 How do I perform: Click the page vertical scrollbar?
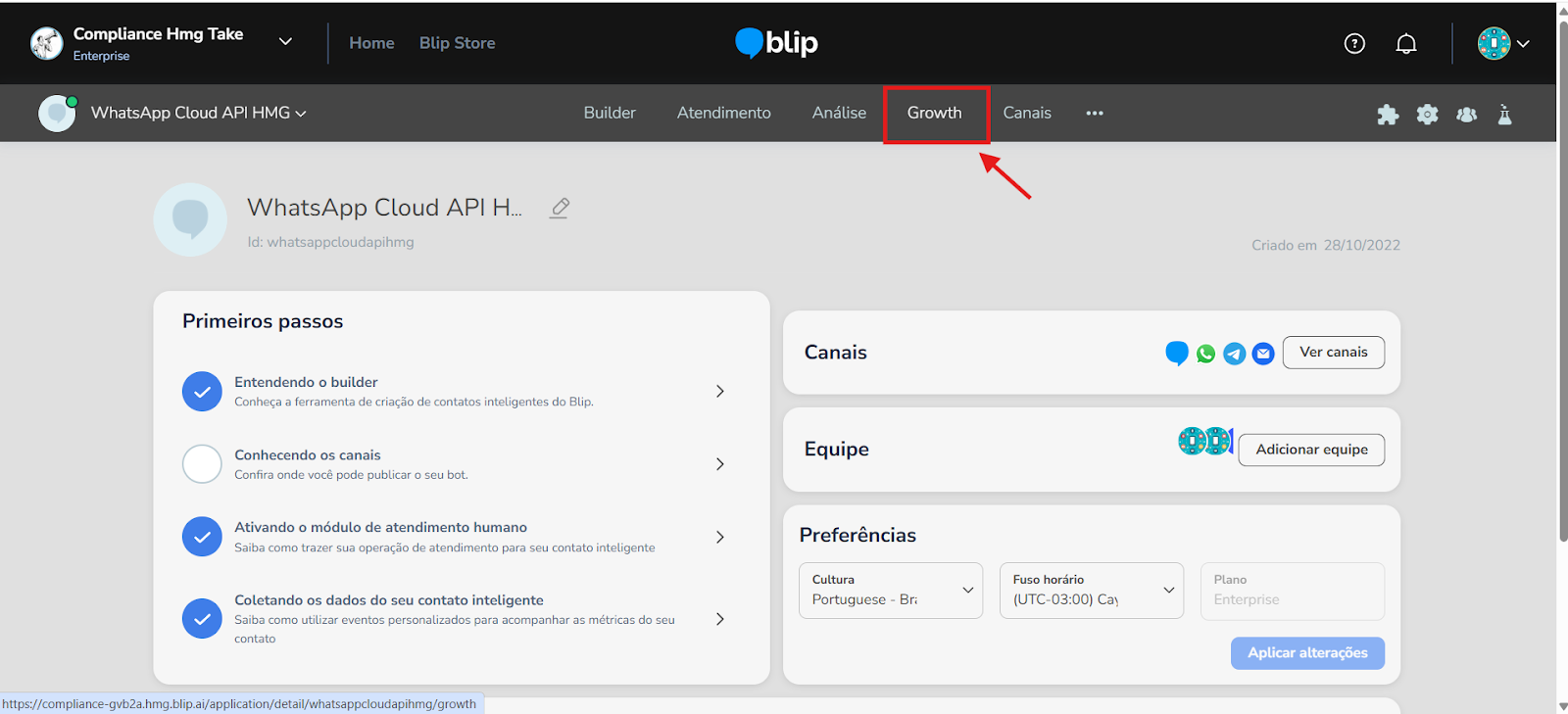click(x=1562, y=280)
